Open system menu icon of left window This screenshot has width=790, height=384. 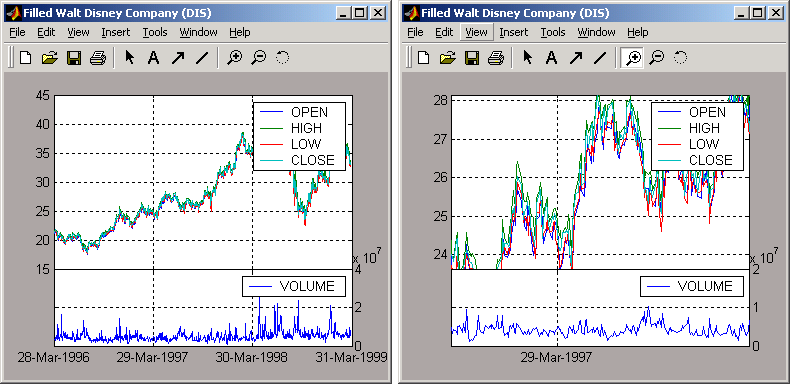[14, 13]
